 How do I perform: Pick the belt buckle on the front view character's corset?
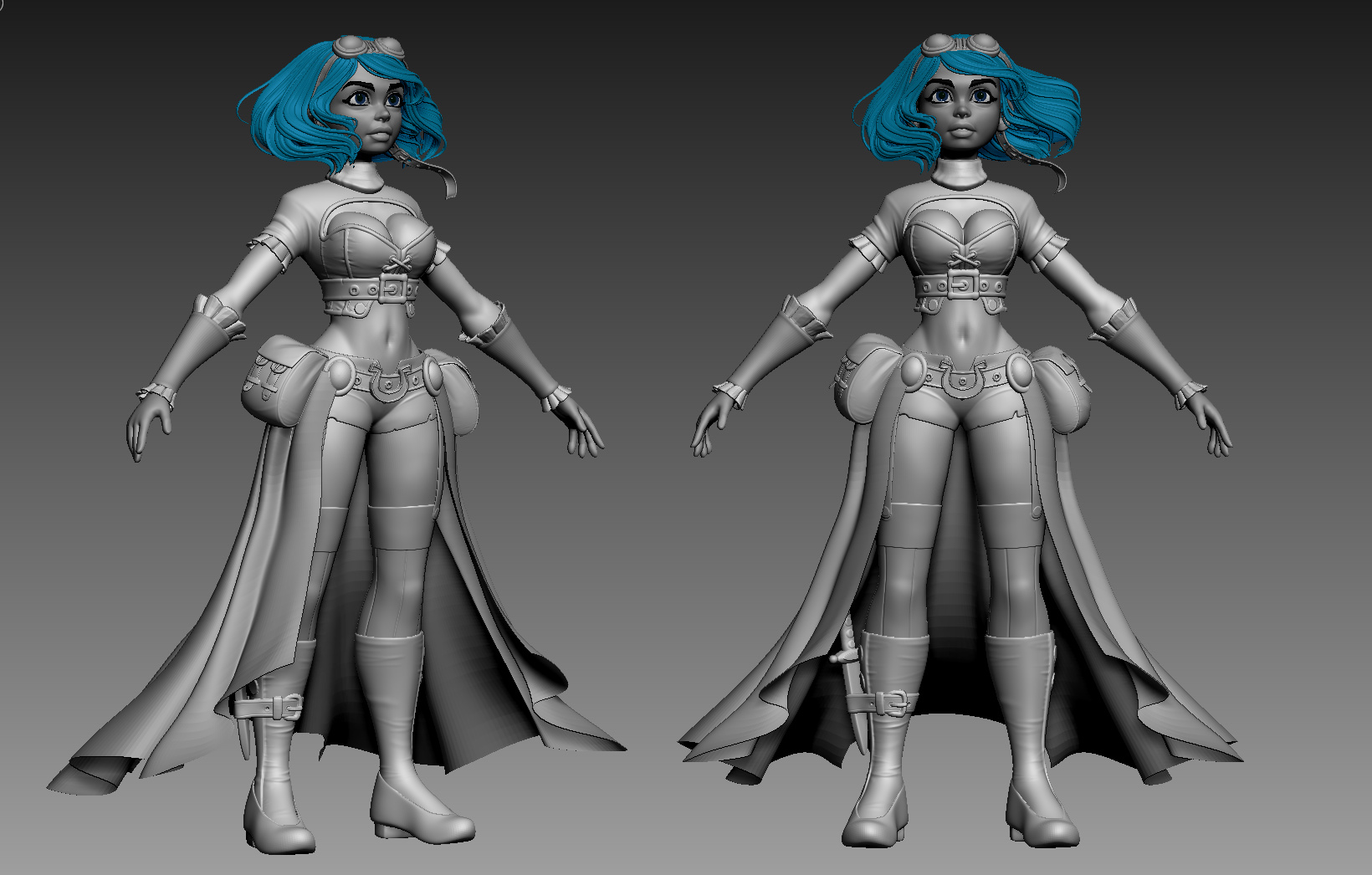(964, 285)
